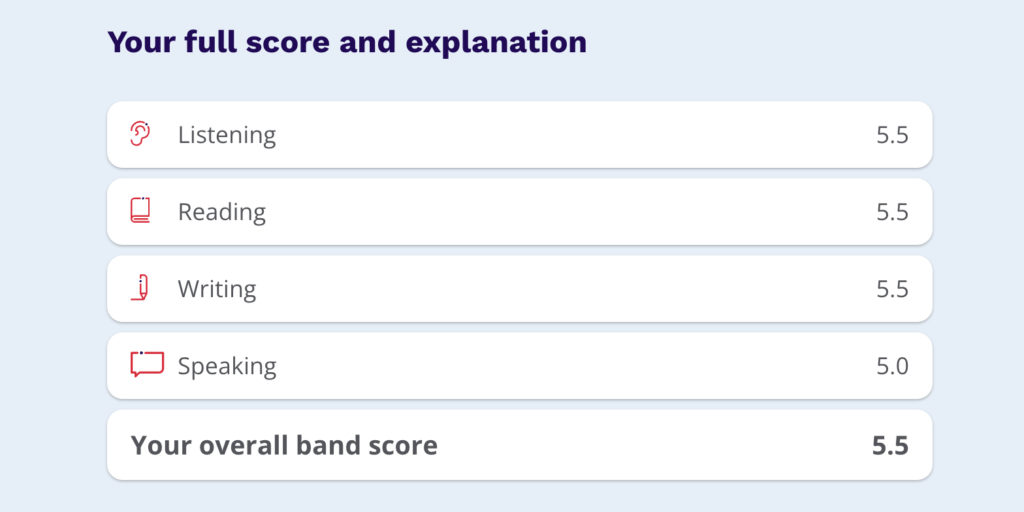Open the overall band score card
Image resolution: width=1024 pixels, height=512 pixels.
600,445
